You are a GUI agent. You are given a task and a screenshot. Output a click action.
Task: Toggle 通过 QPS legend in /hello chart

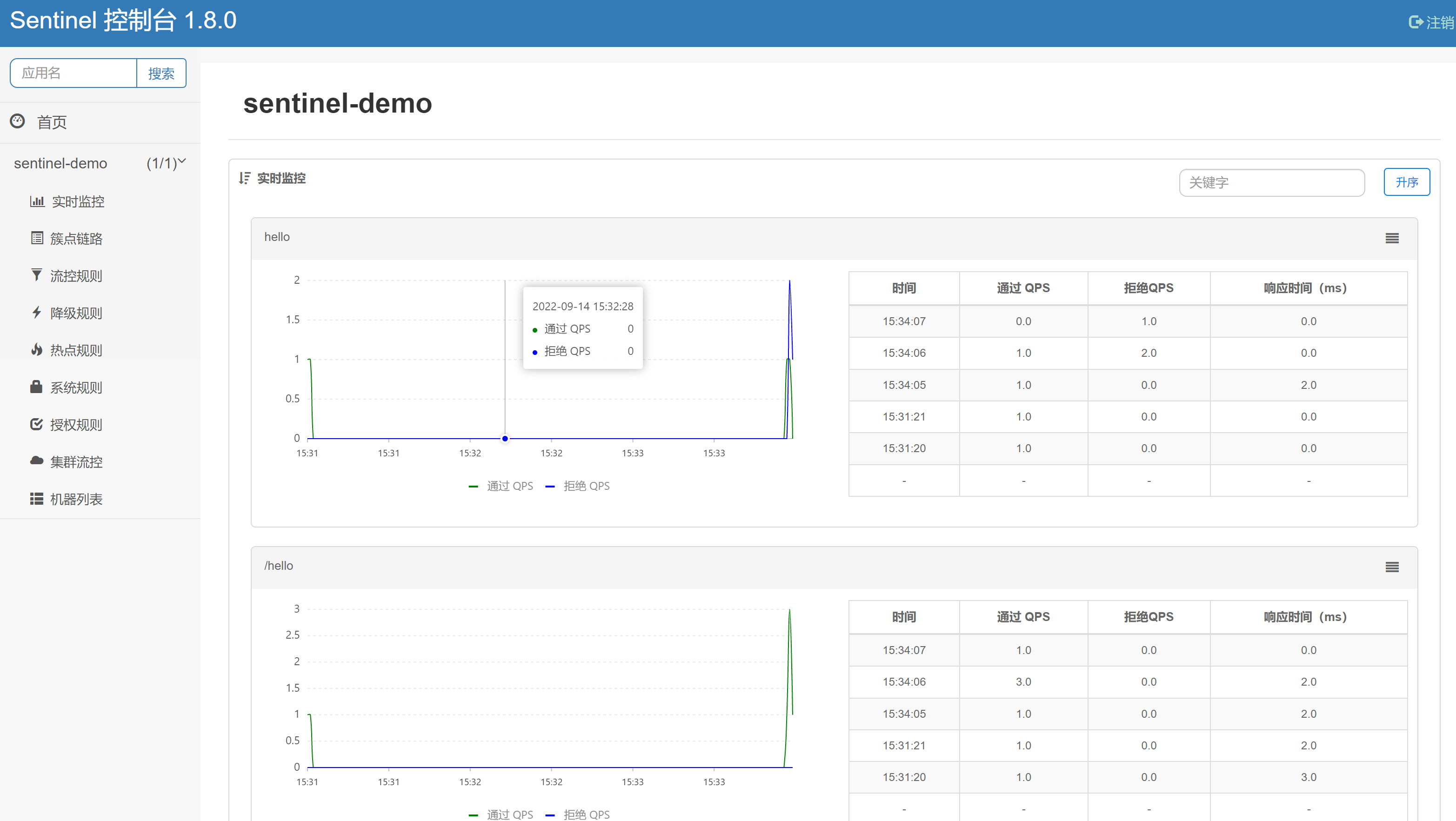pos(501,814)
